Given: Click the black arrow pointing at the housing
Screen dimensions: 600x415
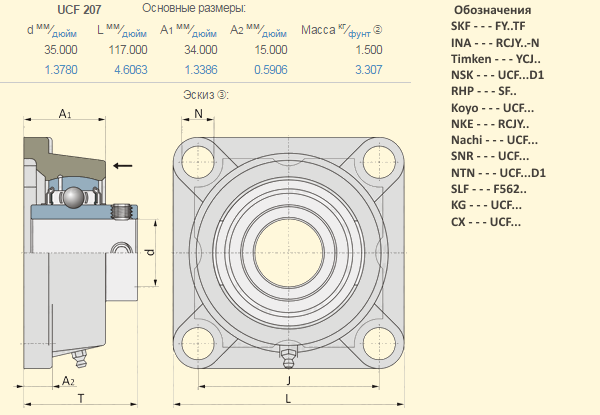Looking at the screenshot, I should [123, 165].
